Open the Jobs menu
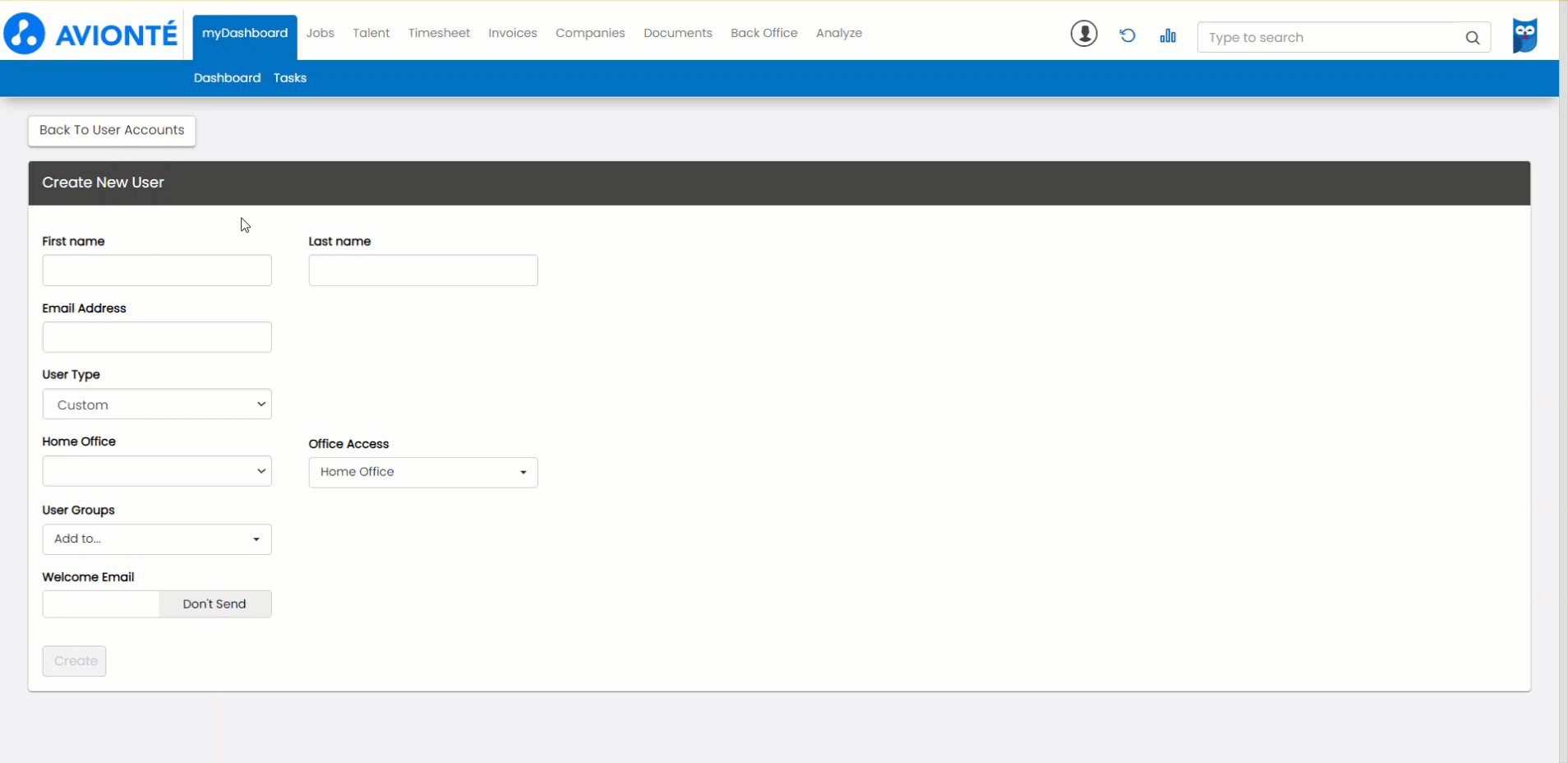The image size is (1568, 763). 320,34
